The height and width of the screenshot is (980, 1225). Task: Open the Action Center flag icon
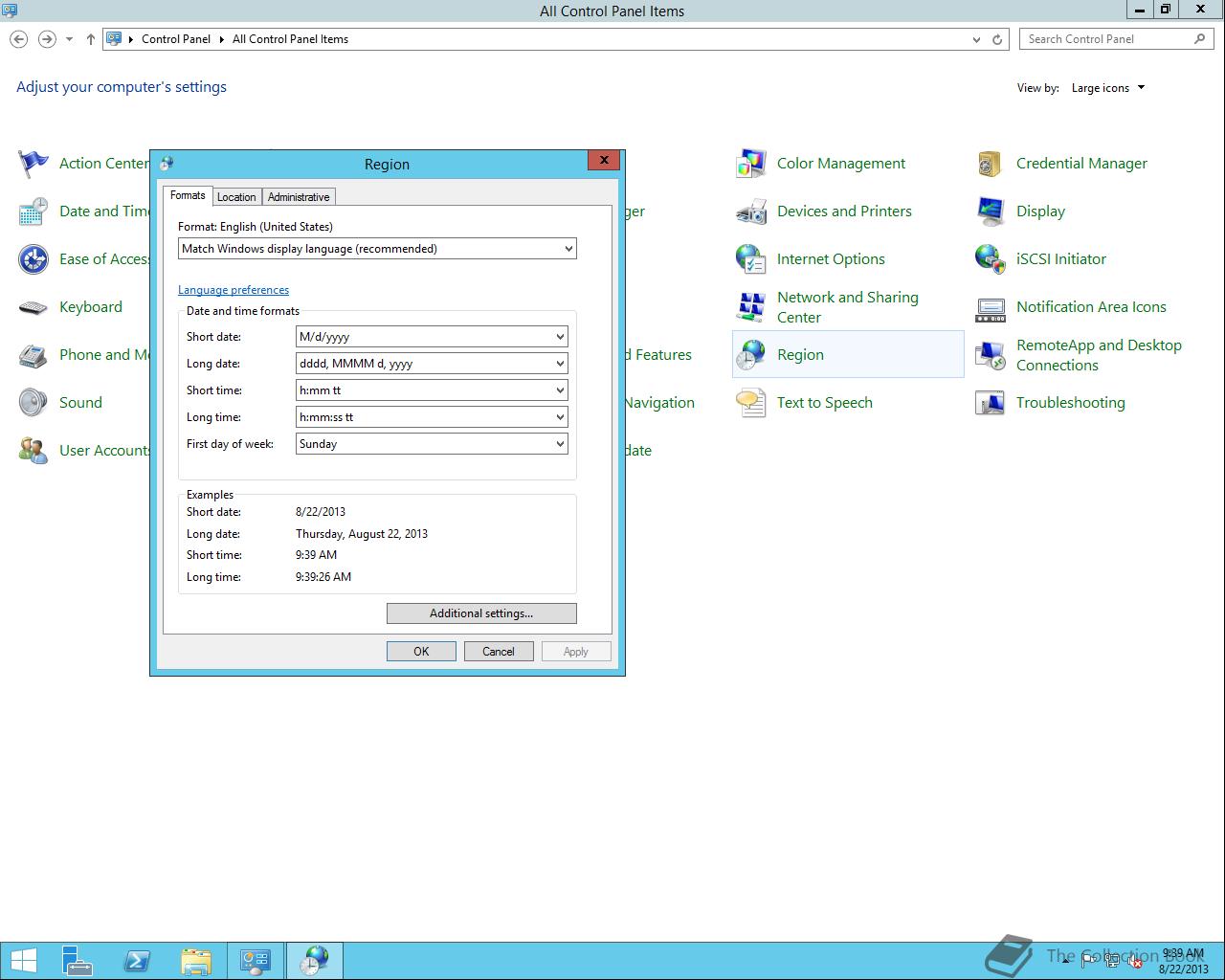pos(33,164)
